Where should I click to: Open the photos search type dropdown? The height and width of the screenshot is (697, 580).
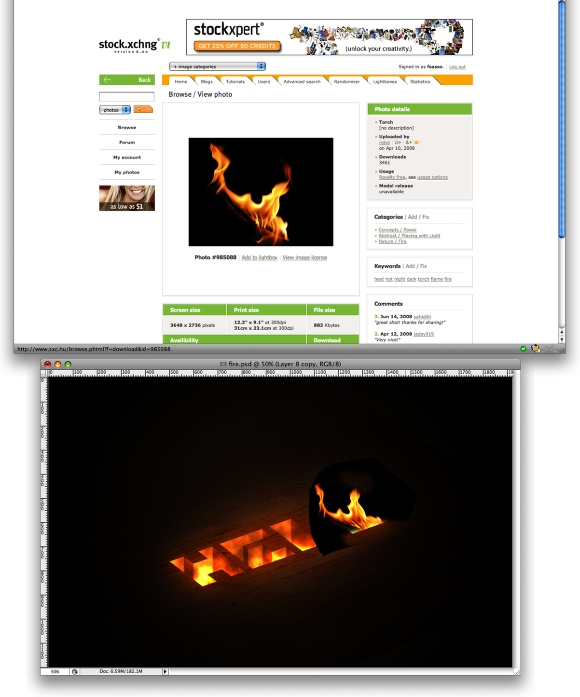point(115,109)
